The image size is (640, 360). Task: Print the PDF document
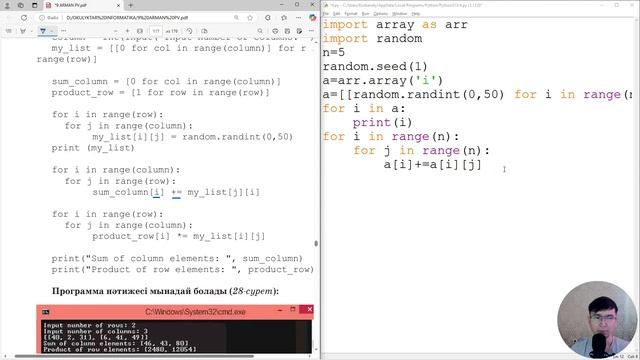coord(275,31)
